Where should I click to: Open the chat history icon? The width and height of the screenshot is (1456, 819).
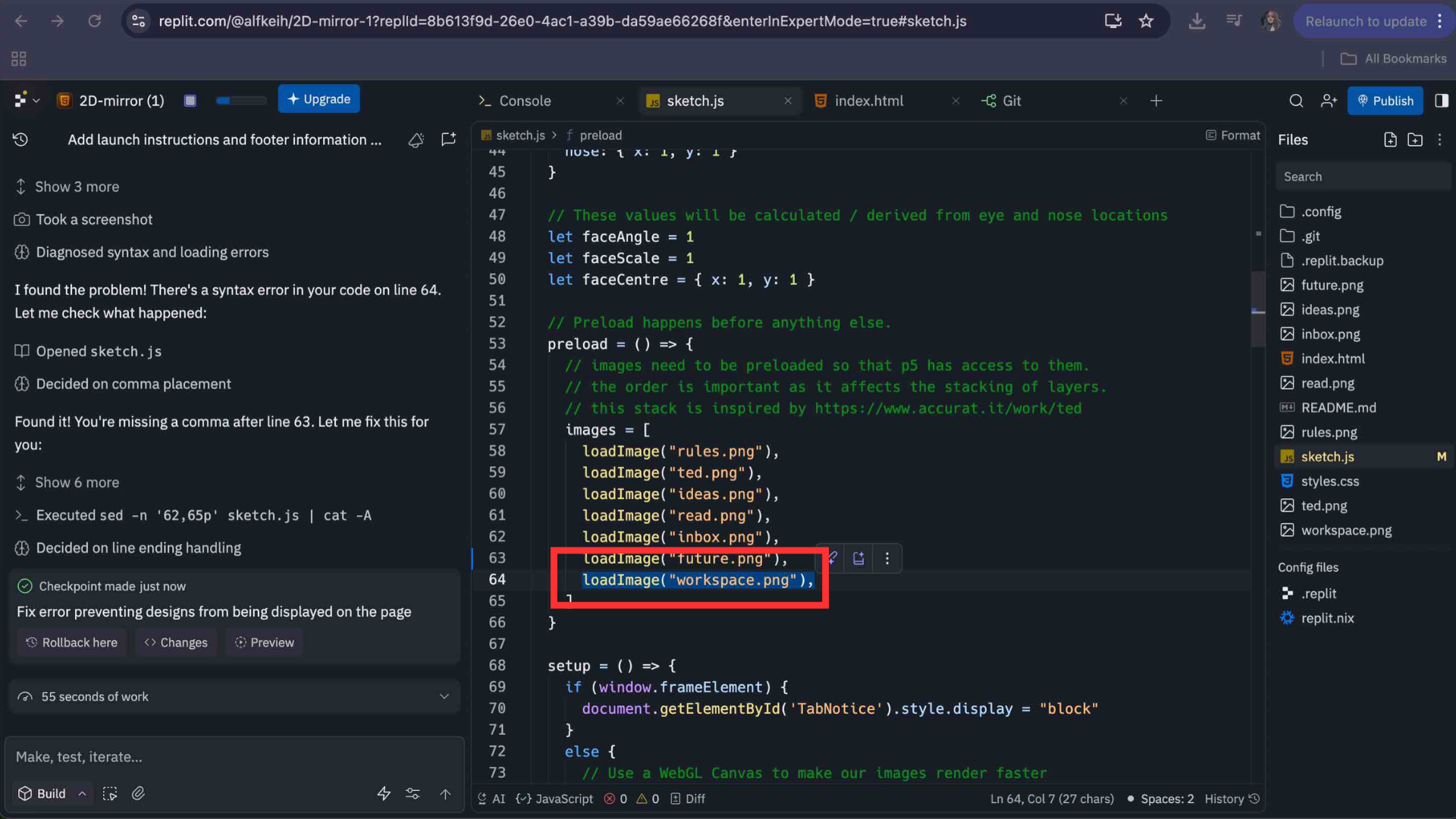(20, 140)
